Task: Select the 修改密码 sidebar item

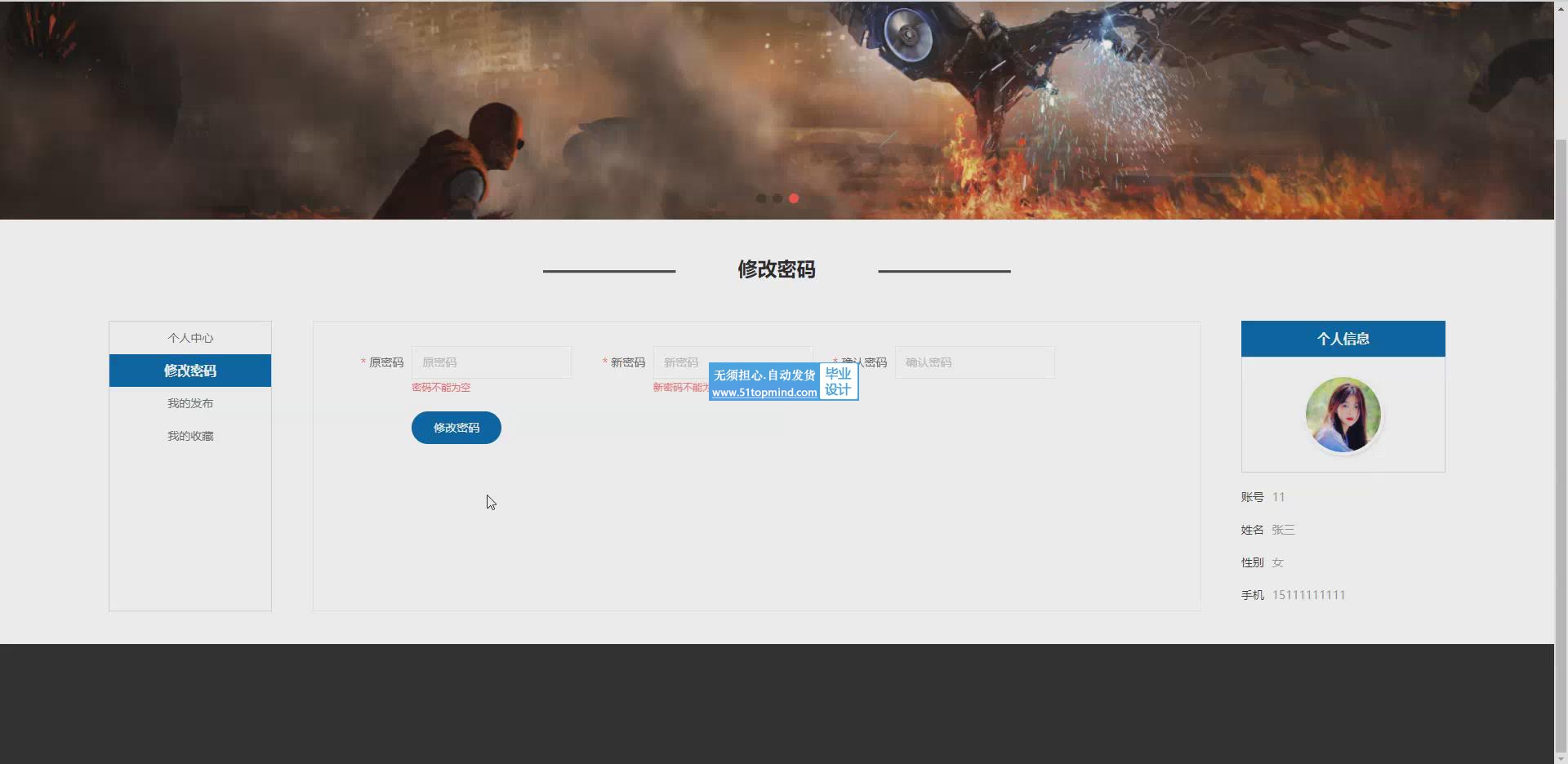Action: [190, 371]
